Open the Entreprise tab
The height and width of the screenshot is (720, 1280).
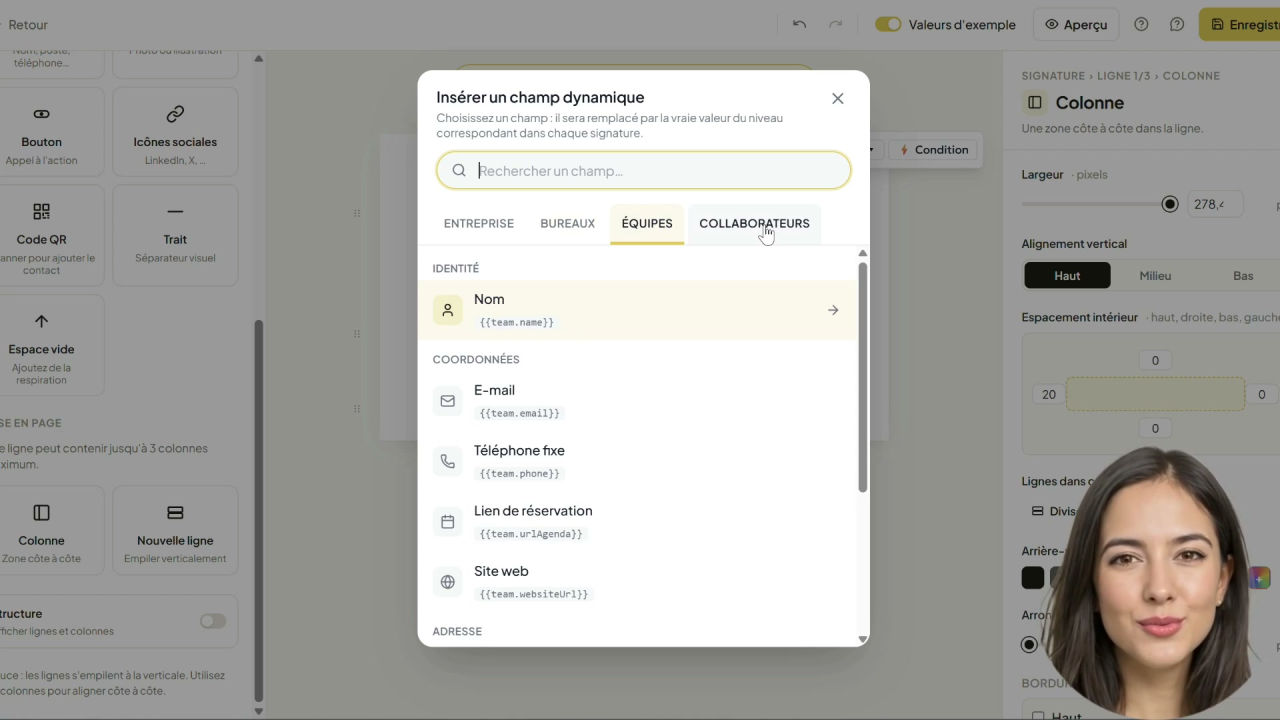479,223
